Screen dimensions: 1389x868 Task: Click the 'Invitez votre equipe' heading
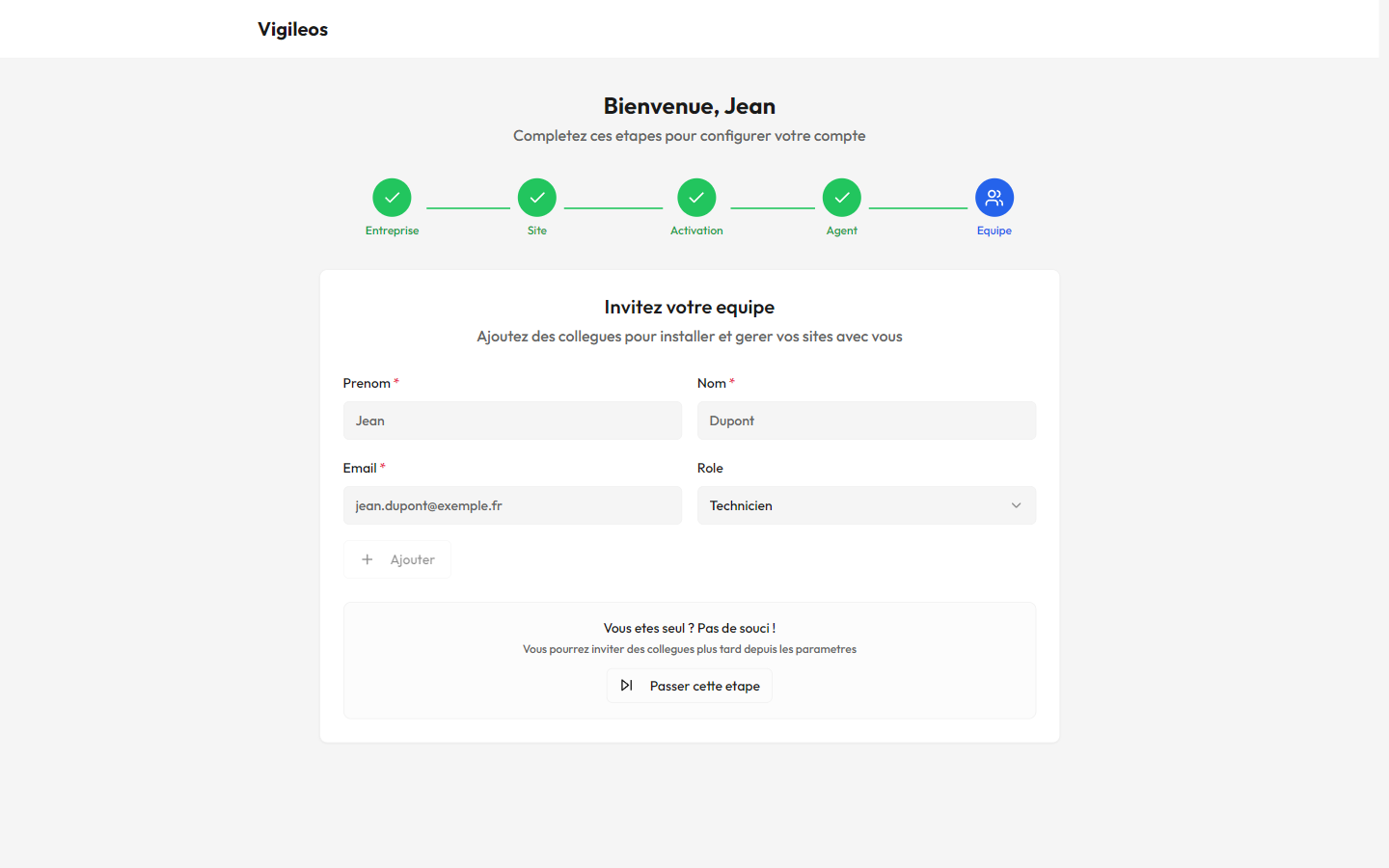click(x=690, y=307)
